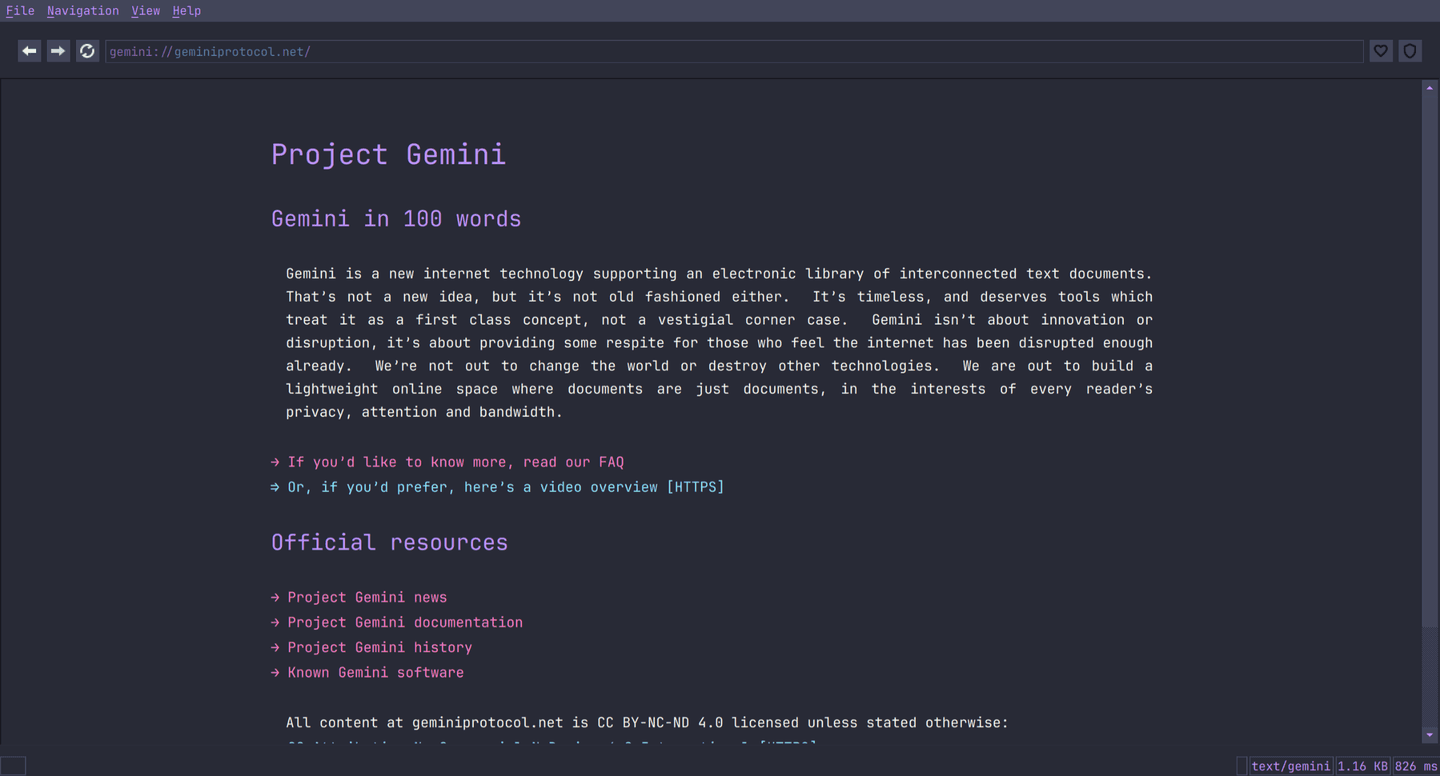Viewport: 1440px width, 776px height.
Task: Open the File menu
Action: click(20, 11)
